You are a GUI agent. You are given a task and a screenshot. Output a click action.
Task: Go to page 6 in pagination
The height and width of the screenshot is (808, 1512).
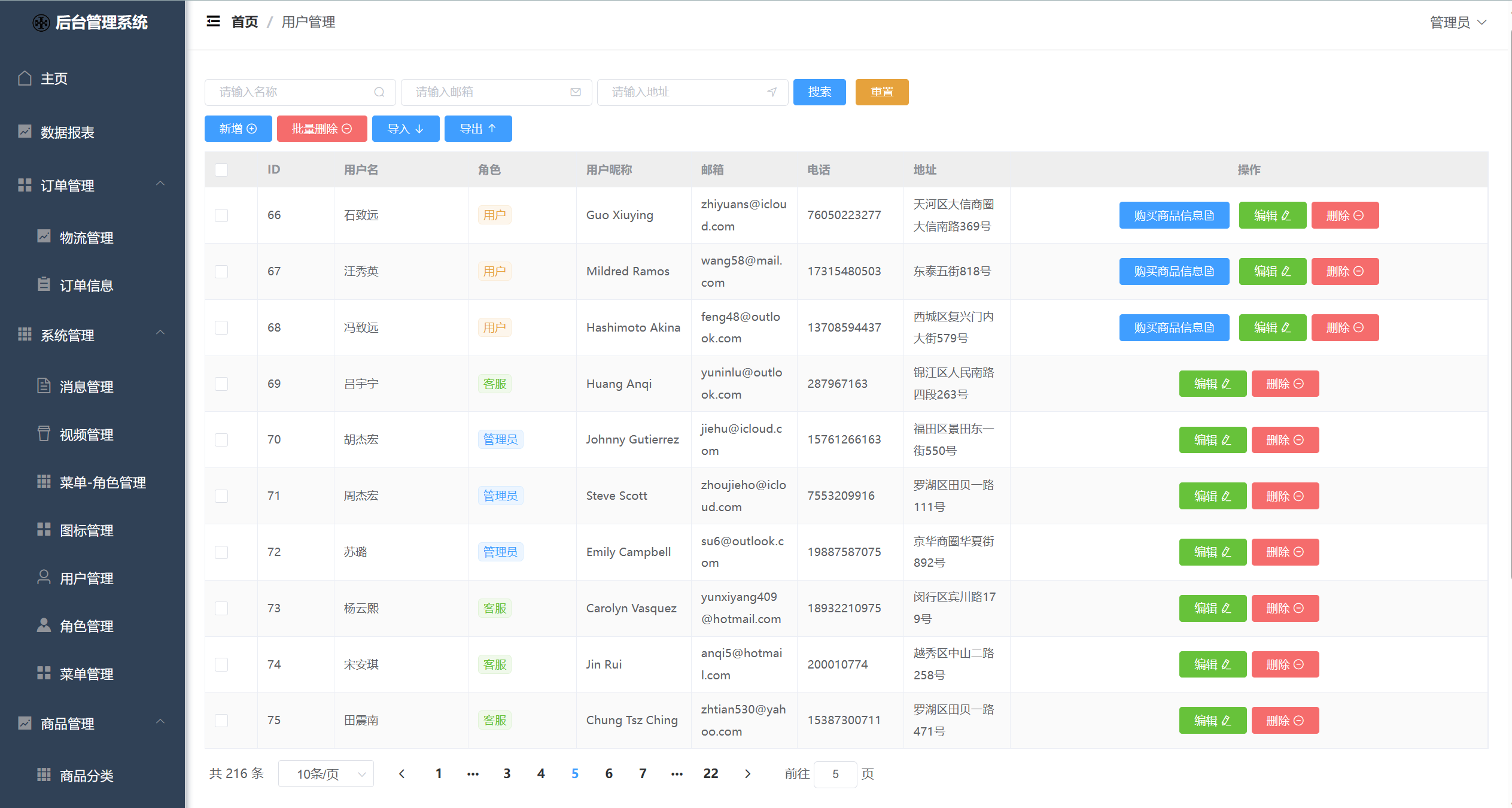609,774
